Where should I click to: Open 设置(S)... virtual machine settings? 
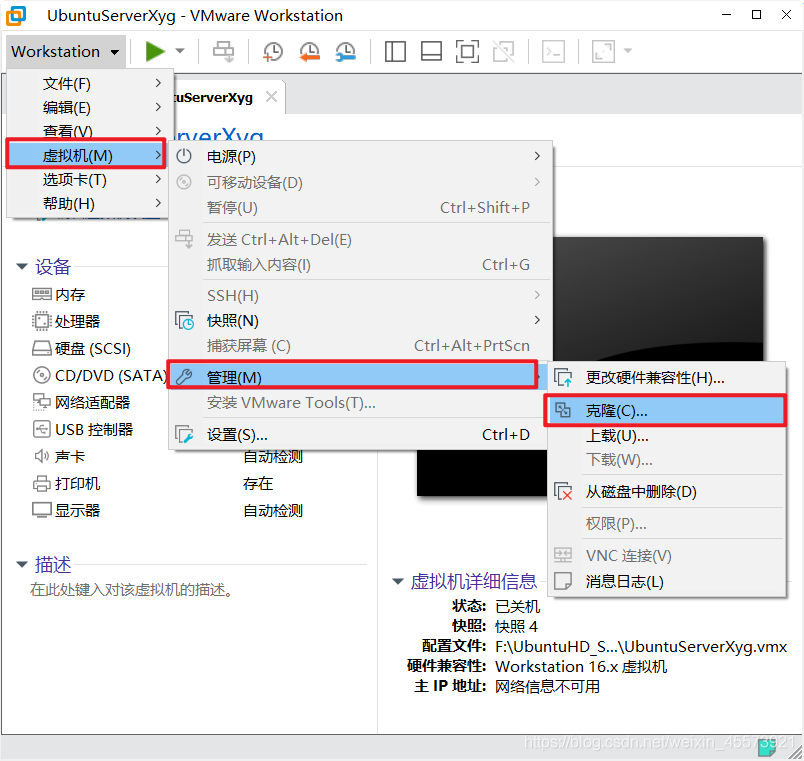tap(360, 435)
